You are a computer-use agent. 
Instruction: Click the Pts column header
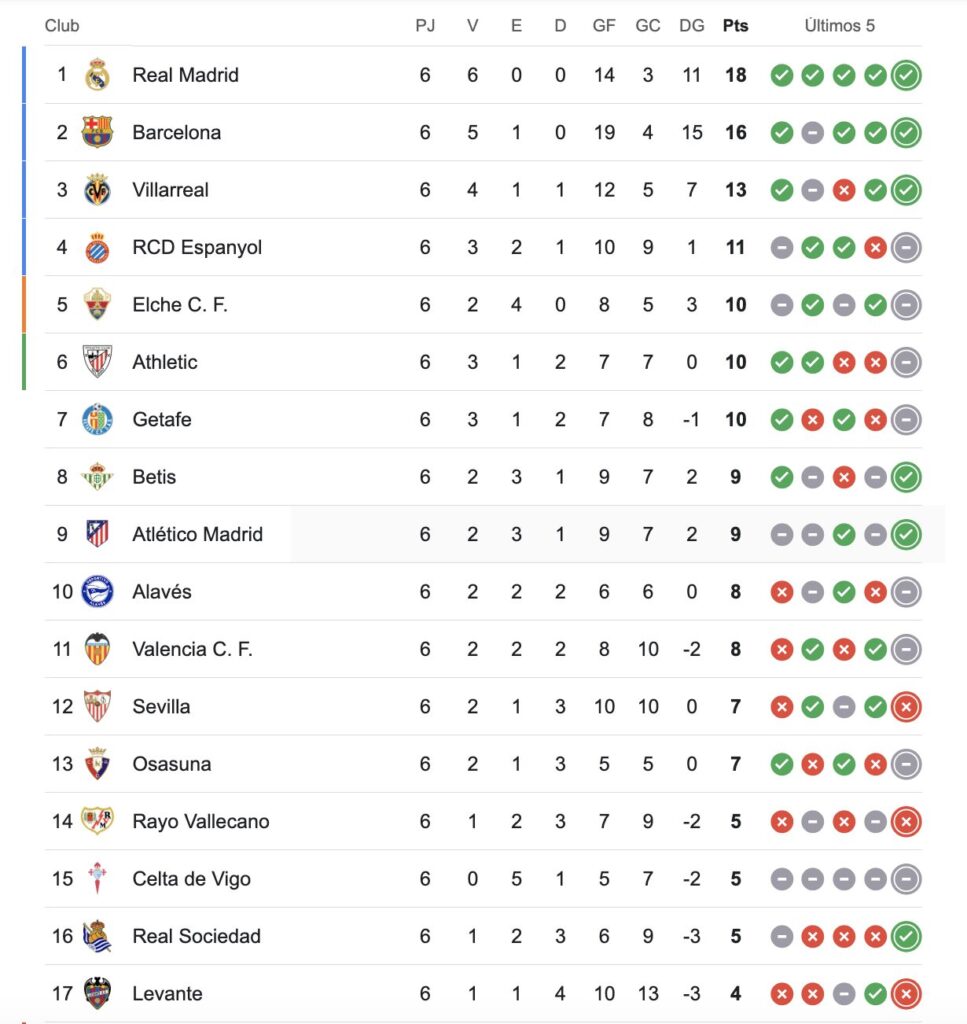(735, 26)
